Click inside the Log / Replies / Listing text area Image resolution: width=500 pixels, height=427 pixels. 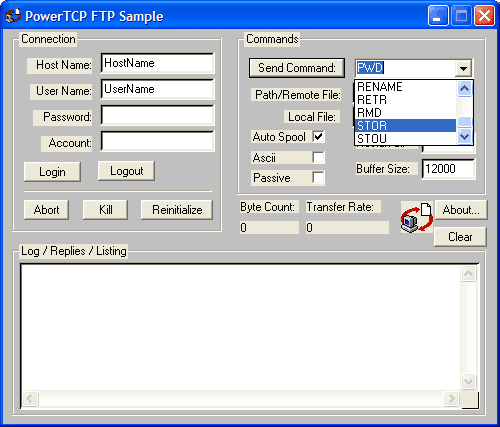[x=241, y=327]
